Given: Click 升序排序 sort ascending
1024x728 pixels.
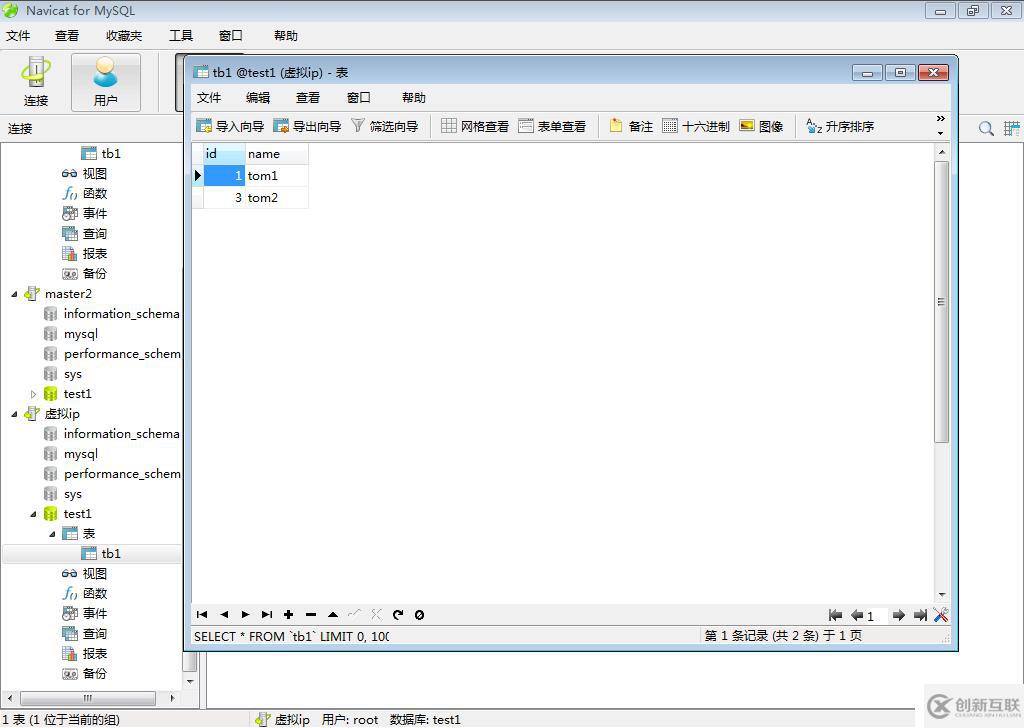Looking at the screenshot, I should click(x=840, y=126).
